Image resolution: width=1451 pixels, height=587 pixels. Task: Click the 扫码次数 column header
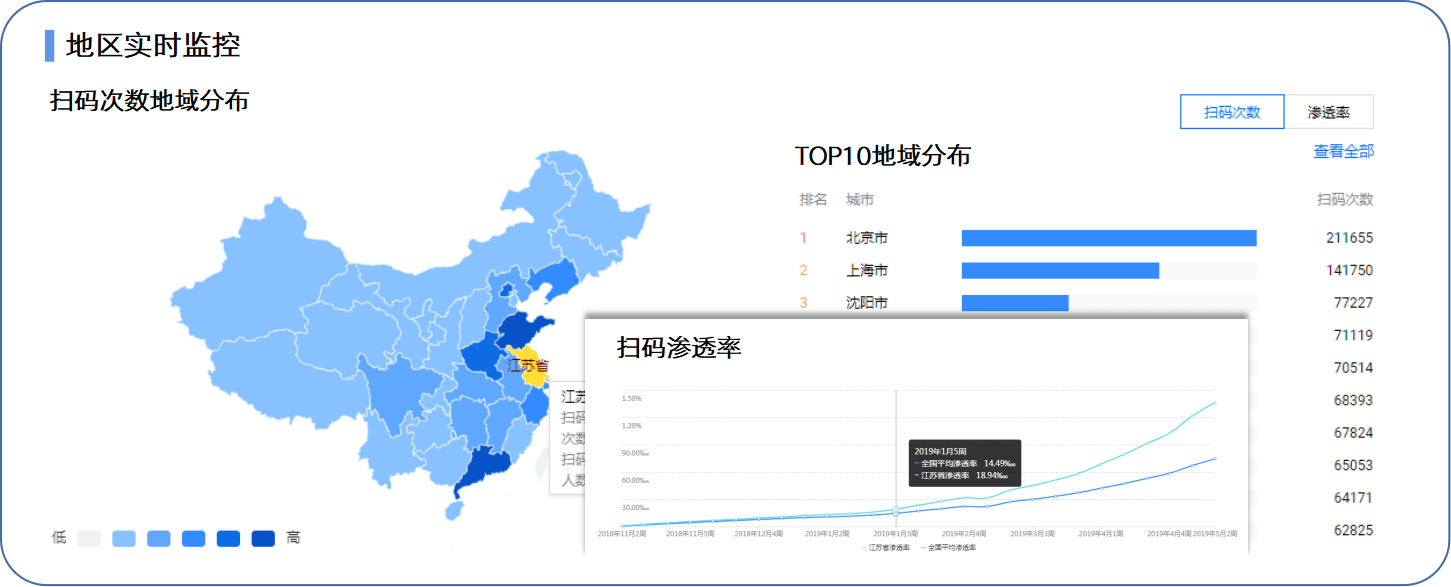coord(1344,200)
